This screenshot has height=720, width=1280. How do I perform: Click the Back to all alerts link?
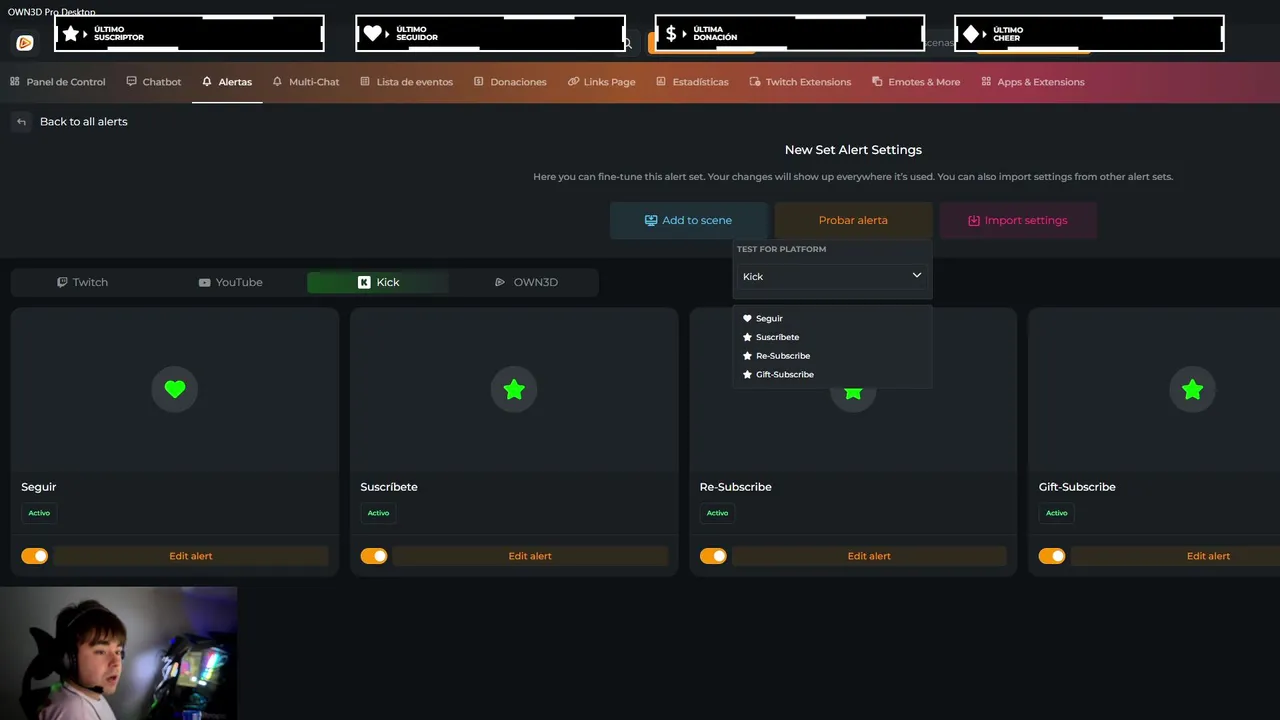tap(83, 122)
